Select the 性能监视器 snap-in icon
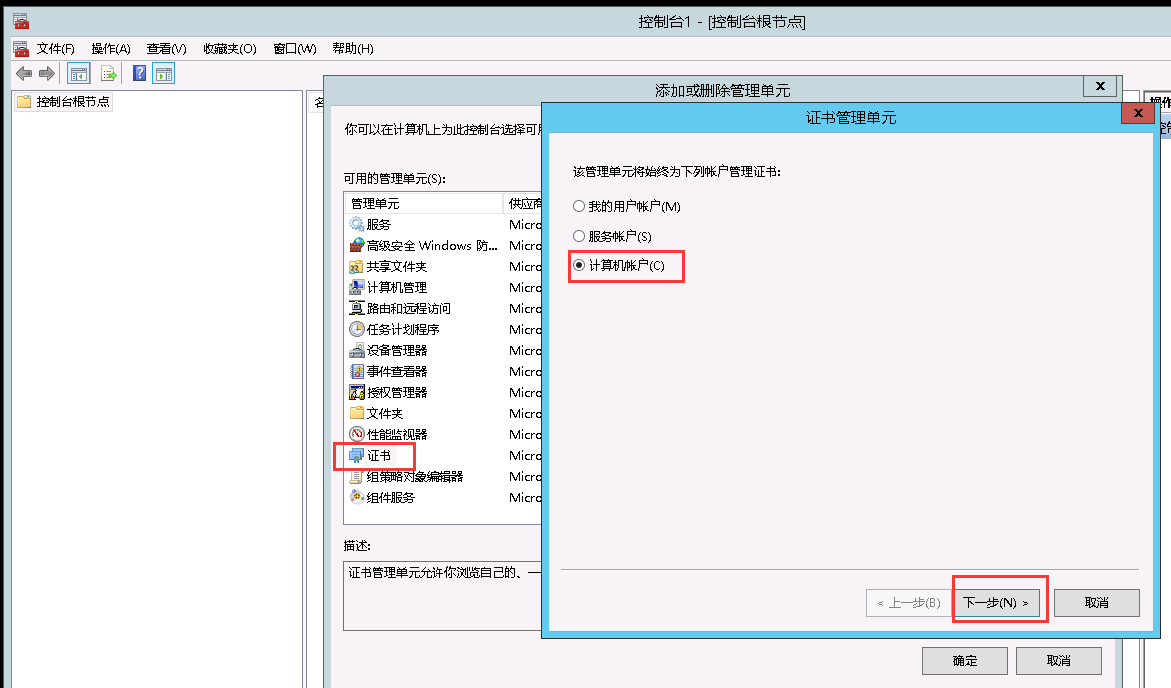The image size is (1171, 688). coord(357,435)
